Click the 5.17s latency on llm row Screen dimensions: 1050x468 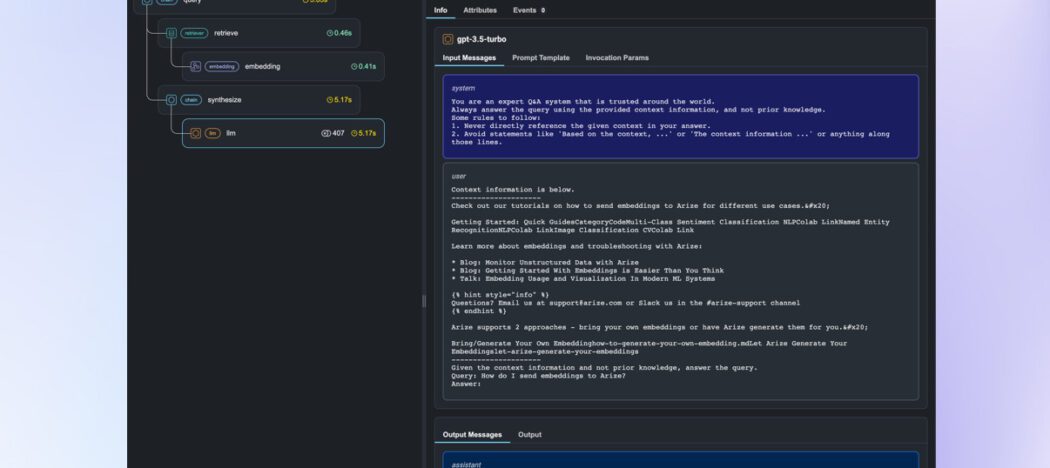[368, 133]
